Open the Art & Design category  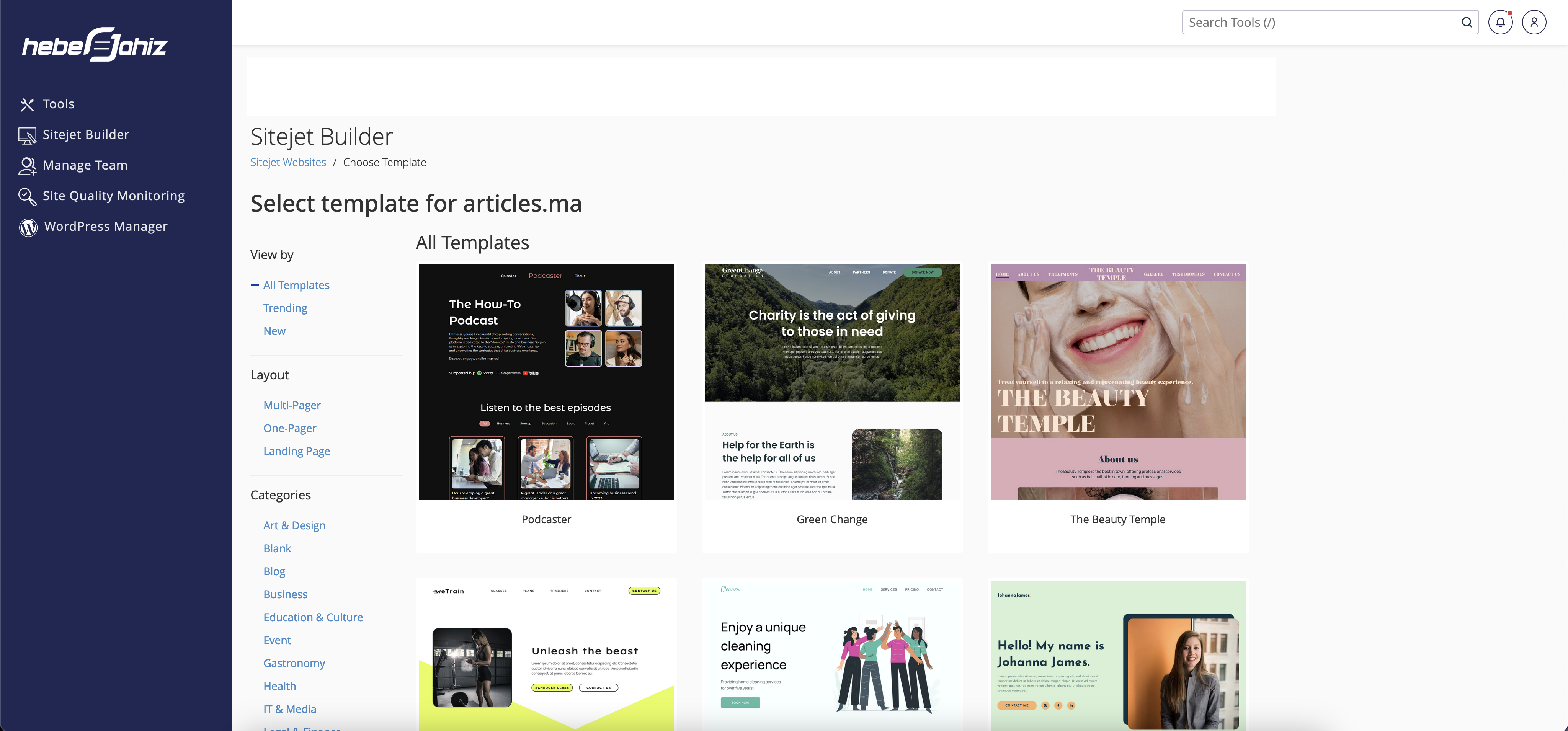(x=294, y=525)
